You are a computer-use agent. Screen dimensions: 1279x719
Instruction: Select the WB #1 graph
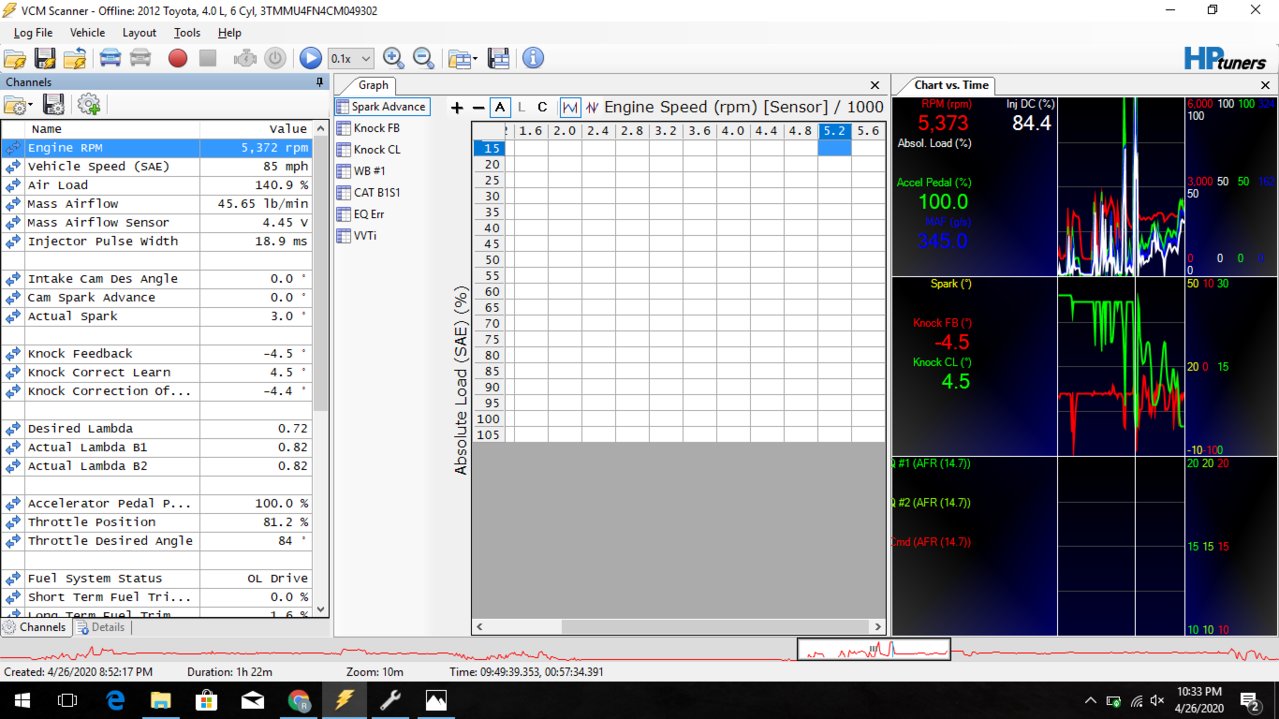click(x=360, y=171)
